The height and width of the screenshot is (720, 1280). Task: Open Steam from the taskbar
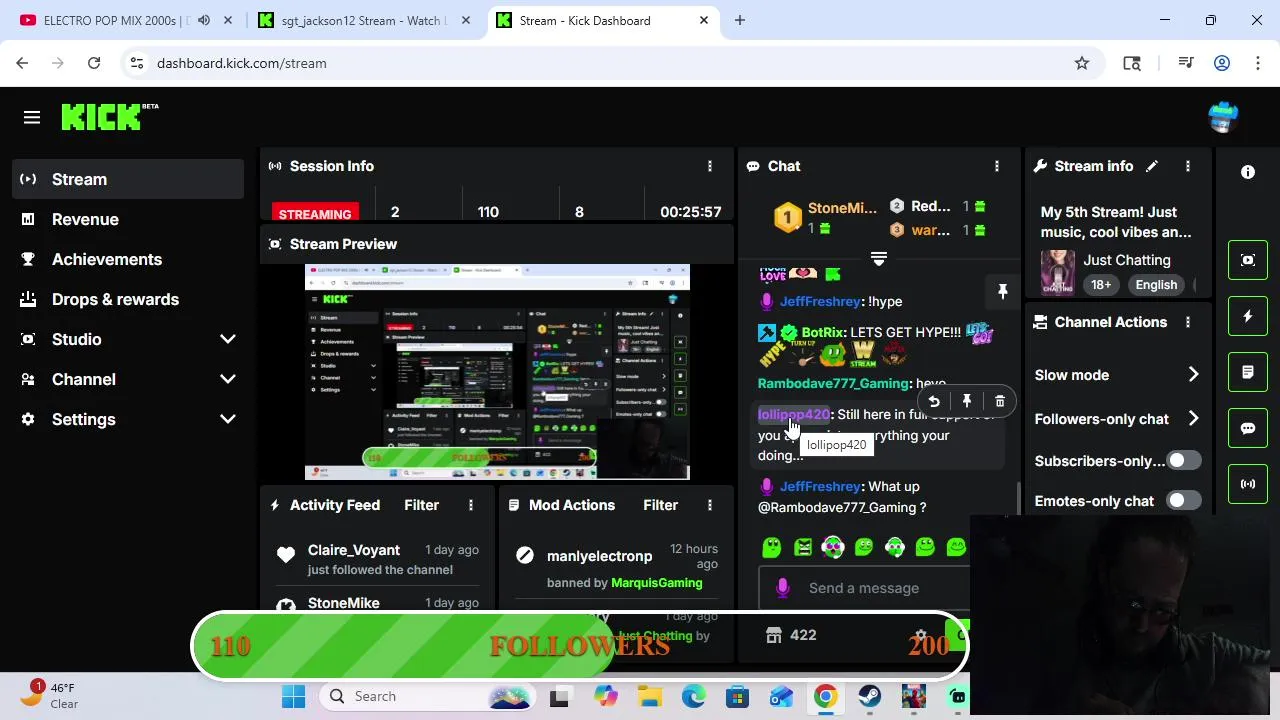pos(869,696)
